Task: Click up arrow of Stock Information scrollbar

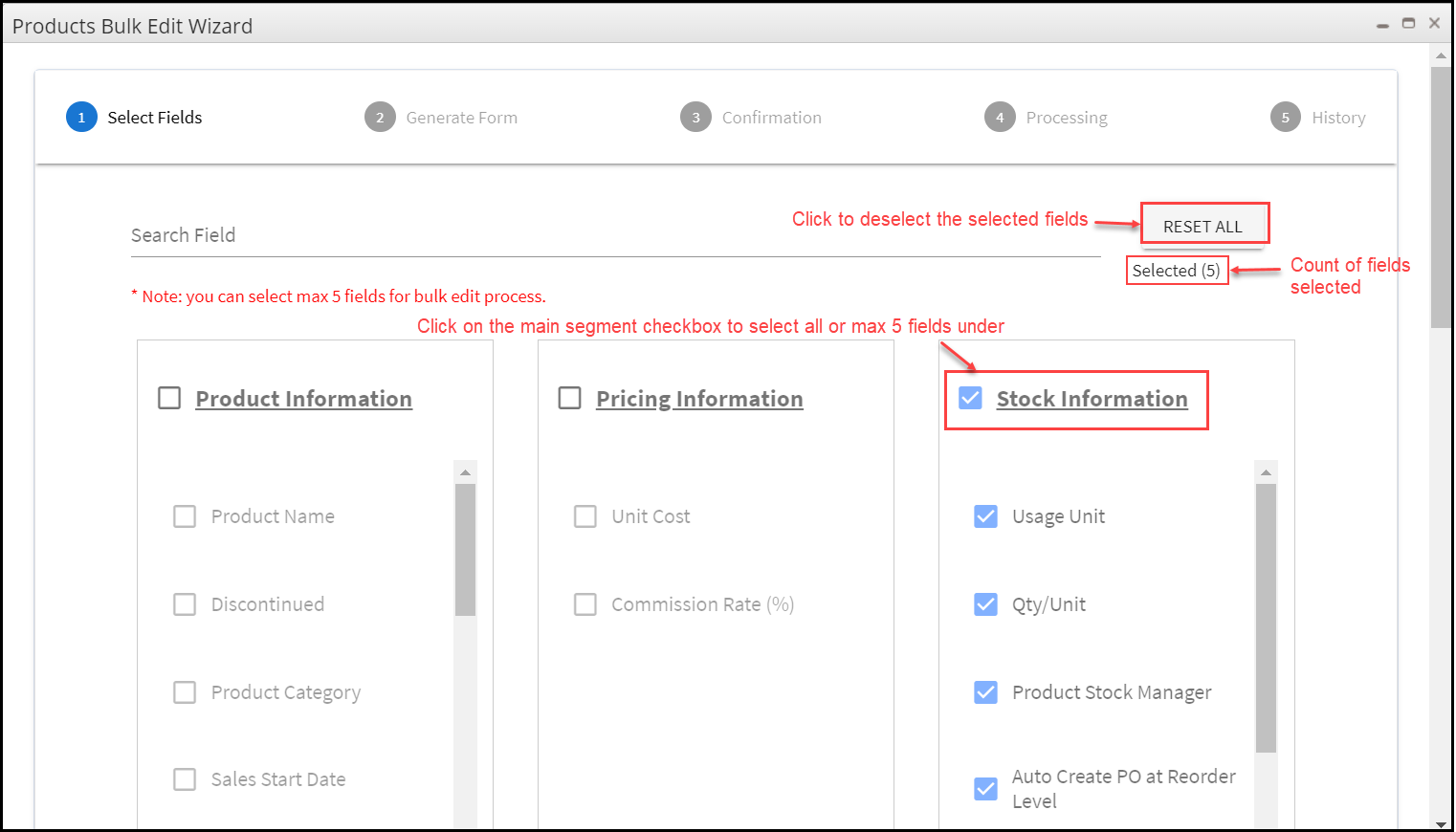Action: [x=1267, y=472]
